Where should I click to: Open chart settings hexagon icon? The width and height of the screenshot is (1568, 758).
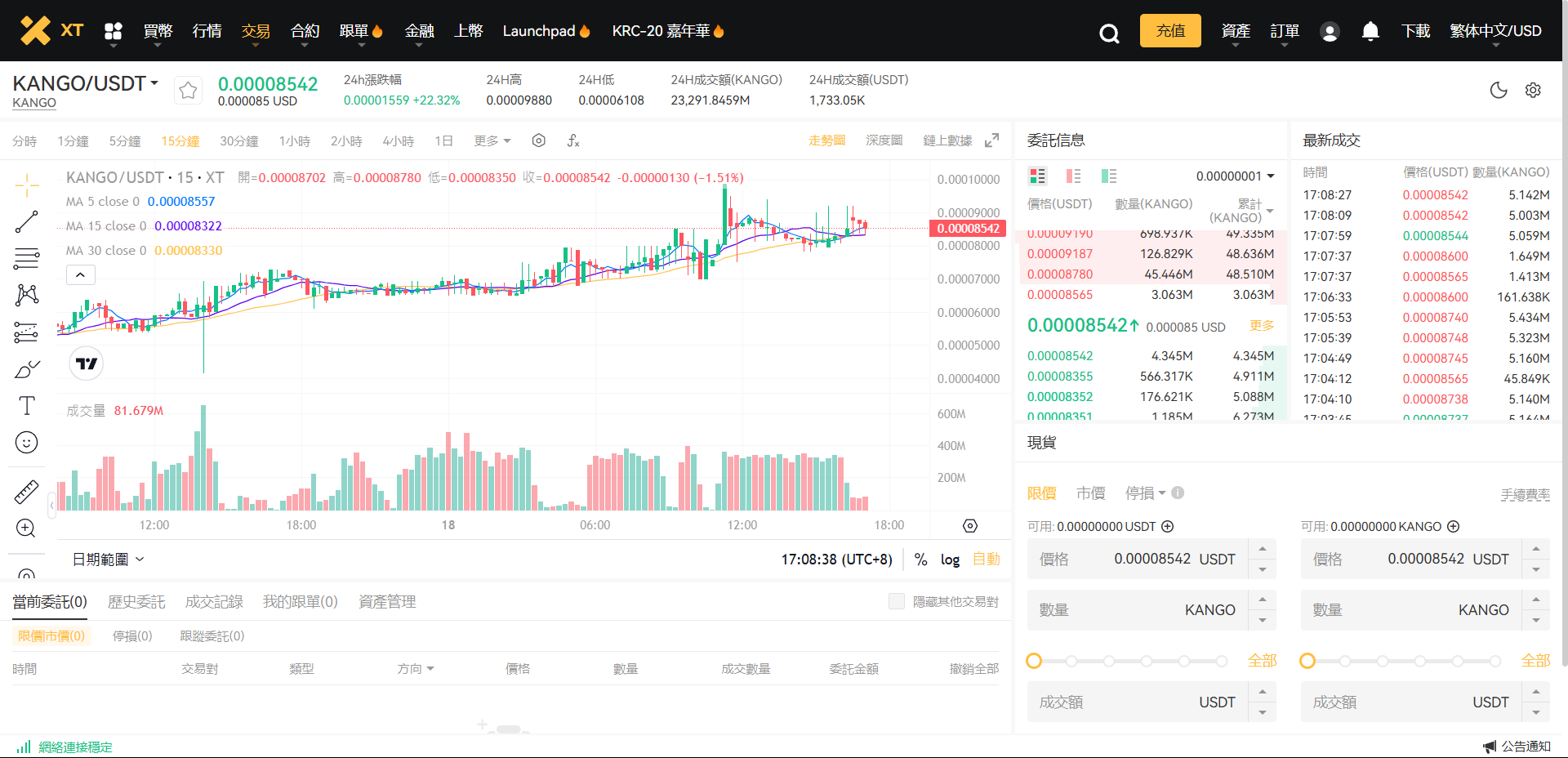[x=538, y=140]
